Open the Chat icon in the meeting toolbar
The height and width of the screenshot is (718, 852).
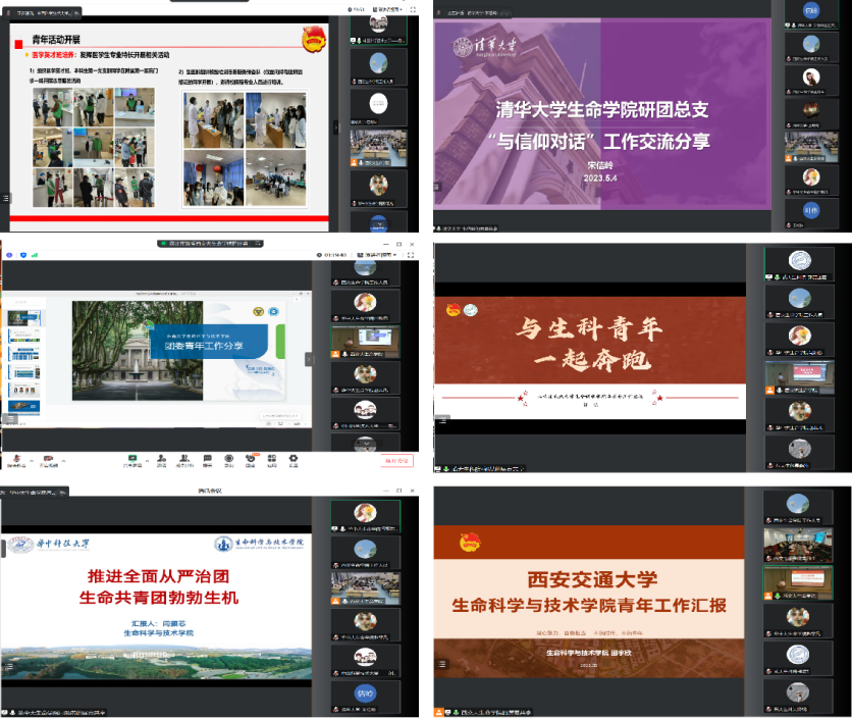tap(208, 458)
